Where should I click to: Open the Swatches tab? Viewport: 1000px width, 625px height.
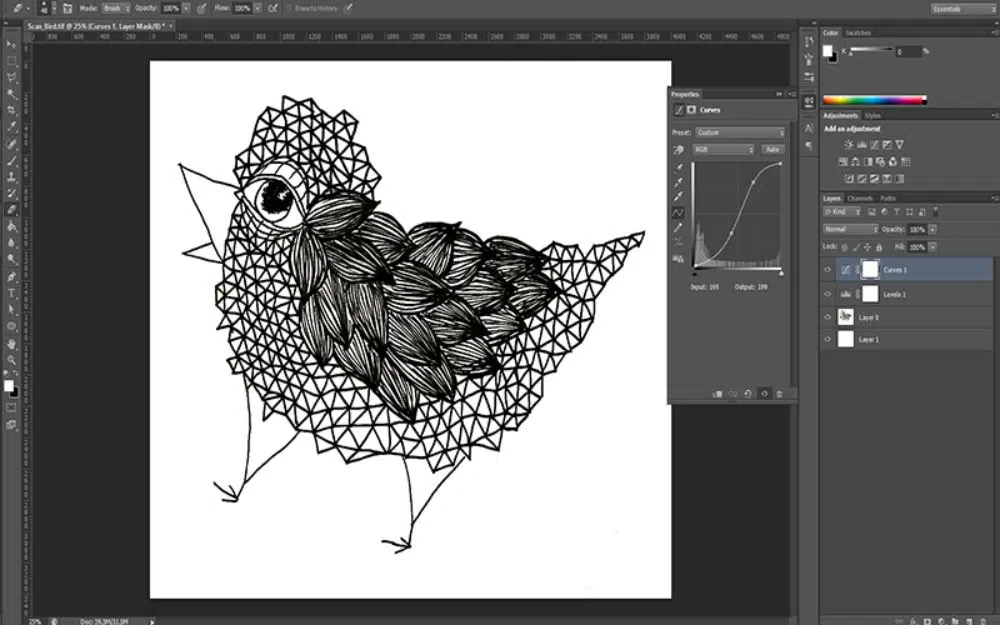point(858,33)
